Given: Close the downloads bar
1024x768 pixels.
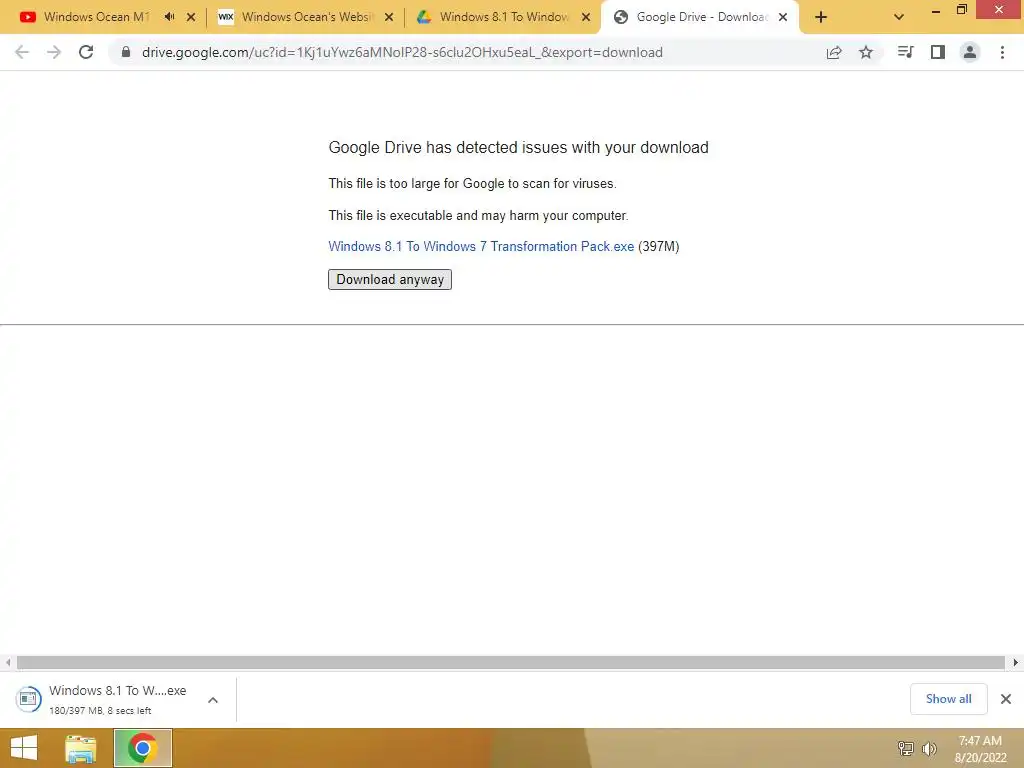Looking at the screenshot, I should point(1006,699).
